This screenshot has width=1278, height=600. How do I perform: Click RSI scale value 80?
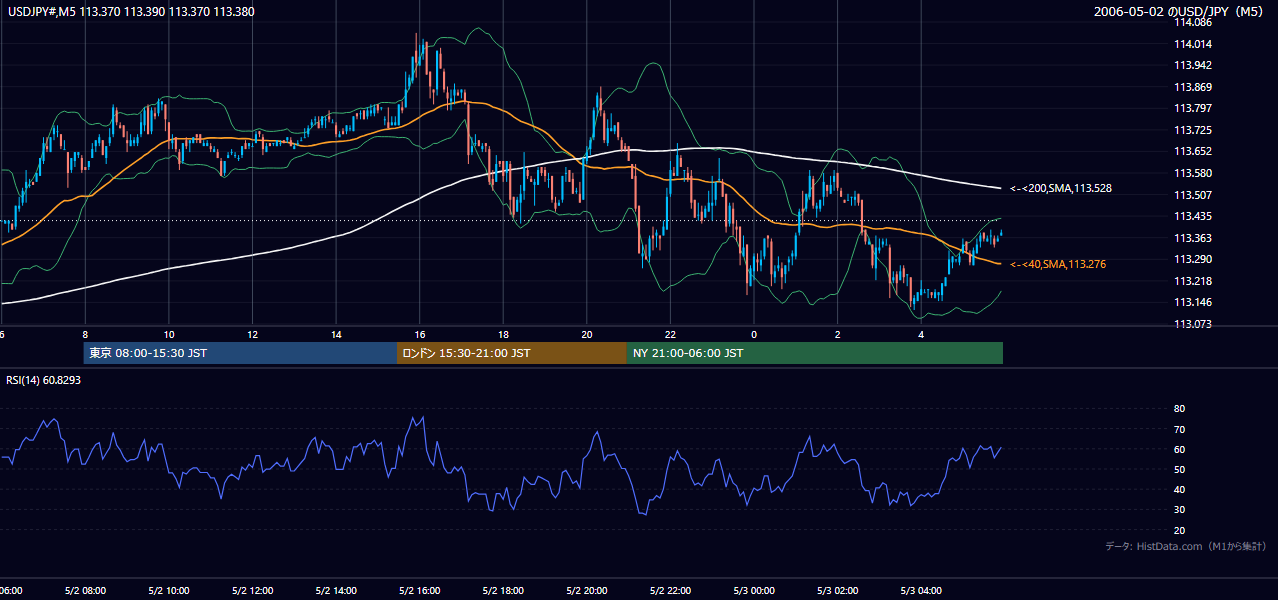pyautogui.click(x=1179, y=409)
